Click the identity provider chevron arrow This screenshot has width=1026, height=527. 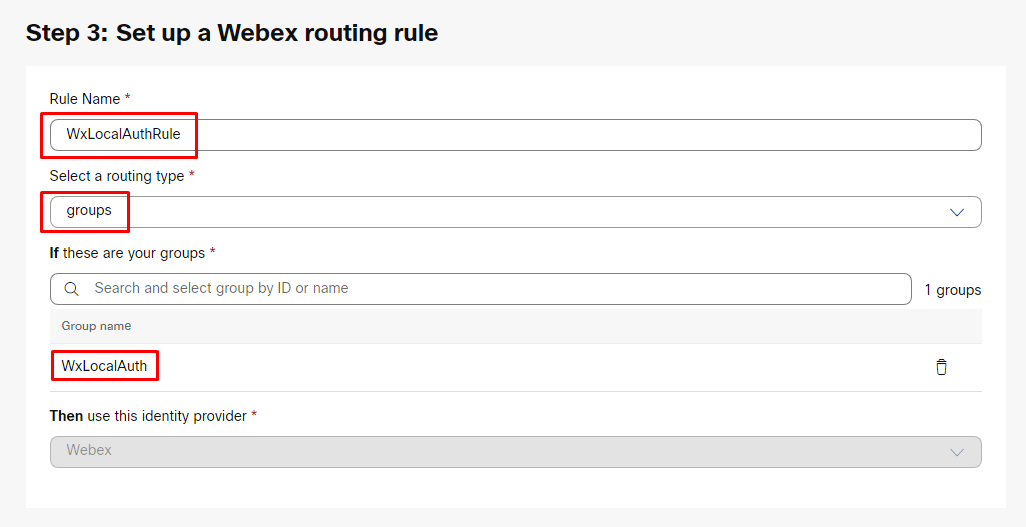coord(956,452)
